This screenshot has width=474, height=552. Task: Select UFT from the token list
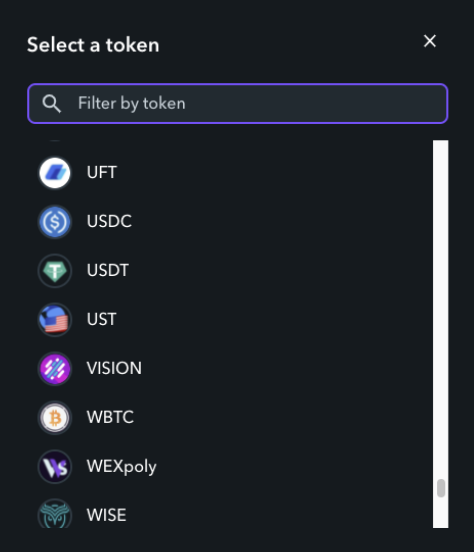pyautogui.click(x=101, y=172)
